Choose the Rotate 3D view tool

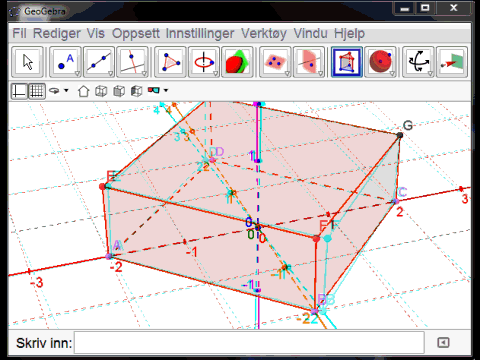tap(418, 62)
